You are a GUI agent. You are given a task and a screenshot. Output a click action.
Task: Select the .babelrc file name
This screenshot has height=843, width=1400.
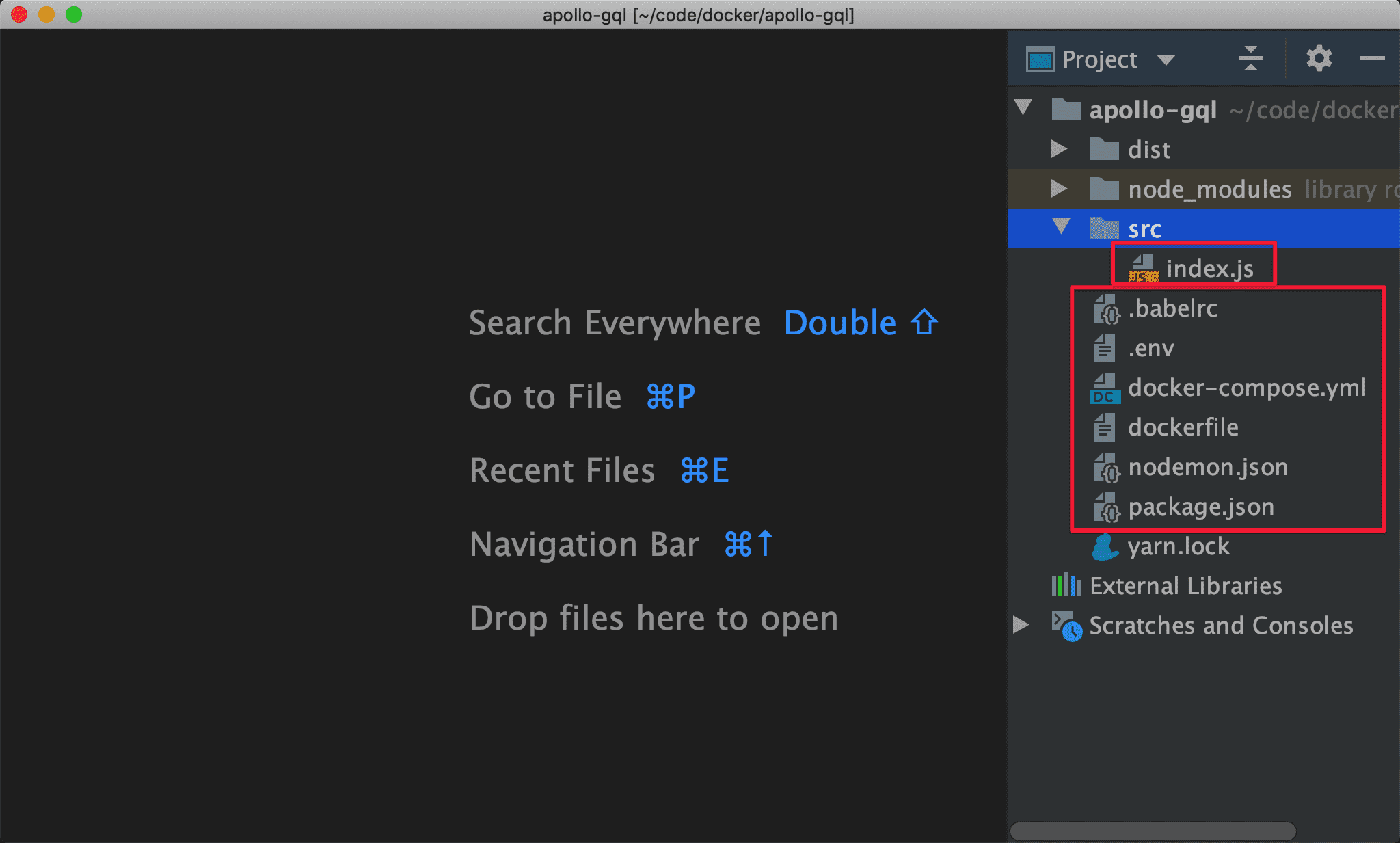(x=1172, y=308)
